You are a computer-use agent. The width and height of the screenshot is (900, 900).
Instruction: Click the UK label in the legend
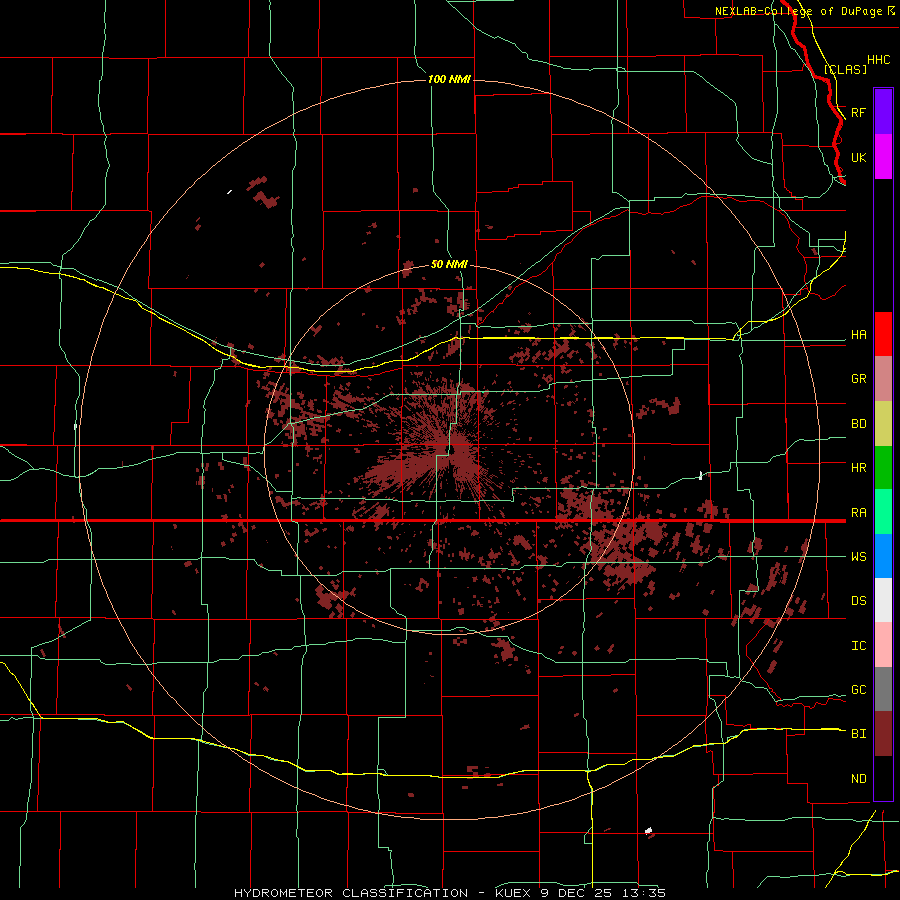(858, 158)
